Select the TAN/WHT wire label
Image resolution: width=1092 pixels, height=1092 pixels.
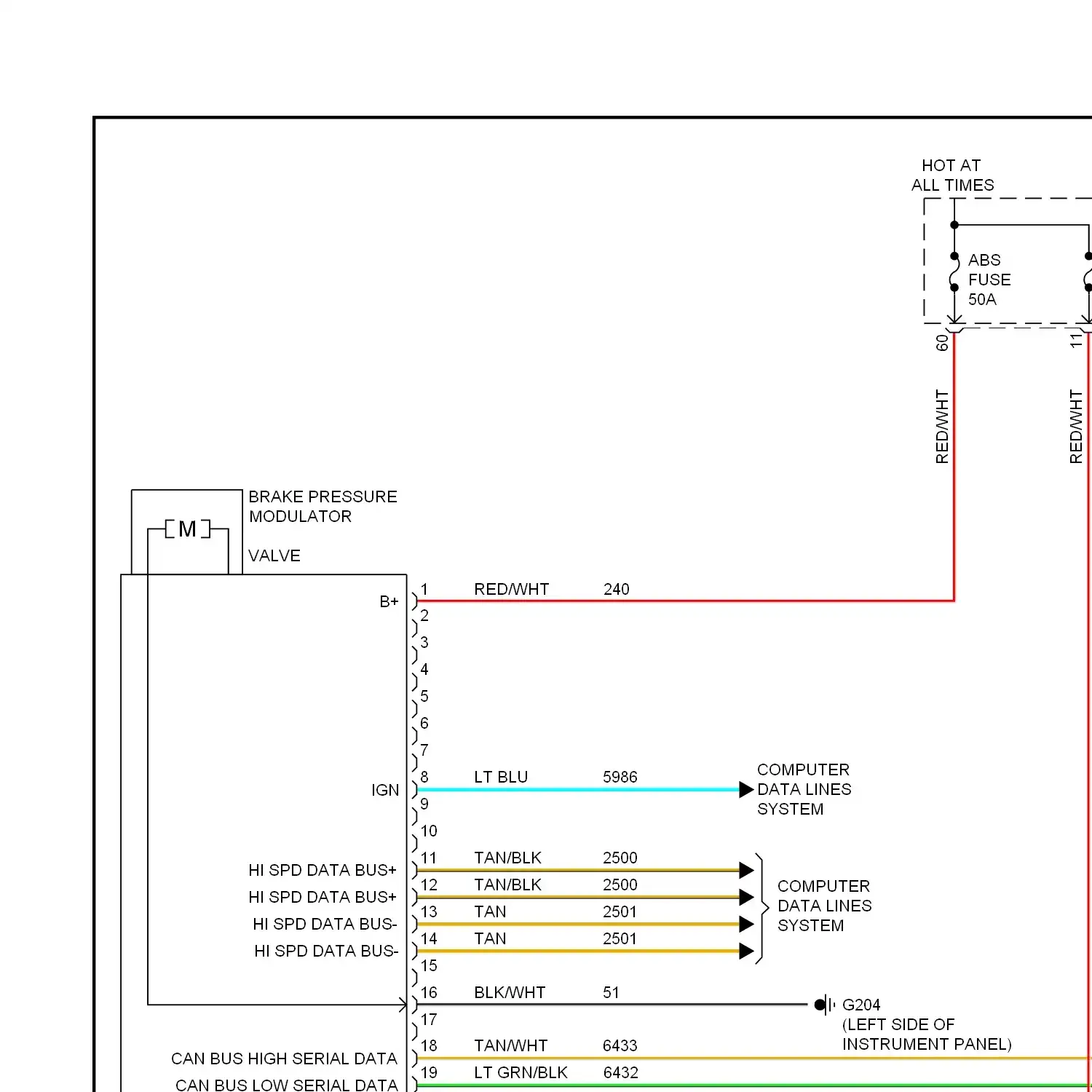(x=510, y=1045)
